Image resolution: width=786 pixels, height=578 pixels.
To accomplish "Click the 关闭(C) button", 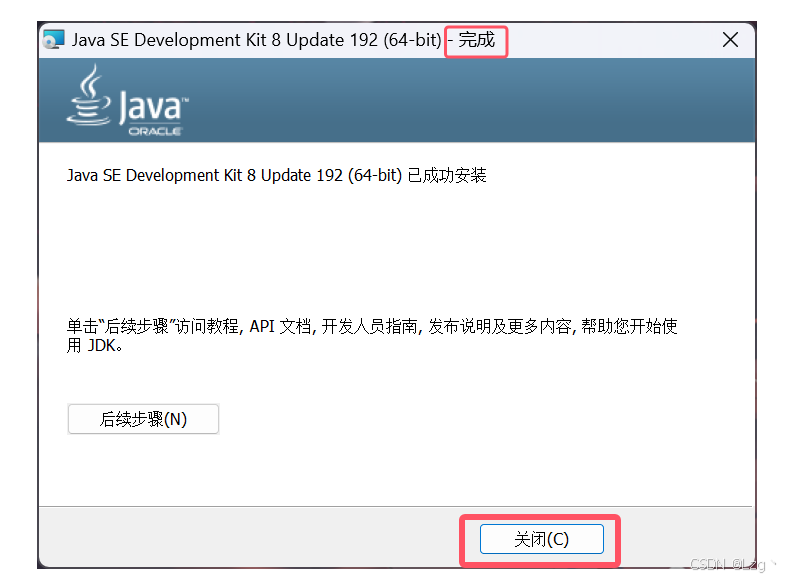I will (x=541, y=539).
